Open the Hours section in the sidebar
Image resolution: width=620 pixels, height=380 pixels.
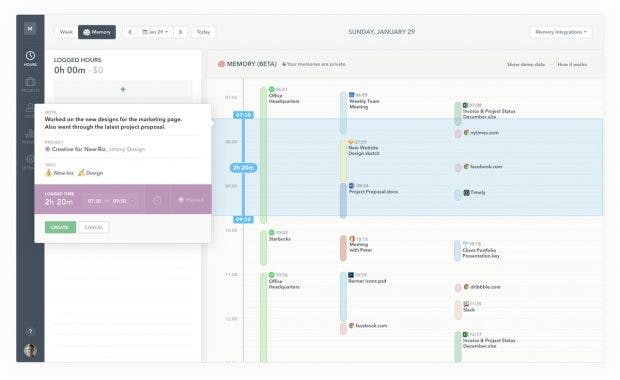[x=30, y=58]
